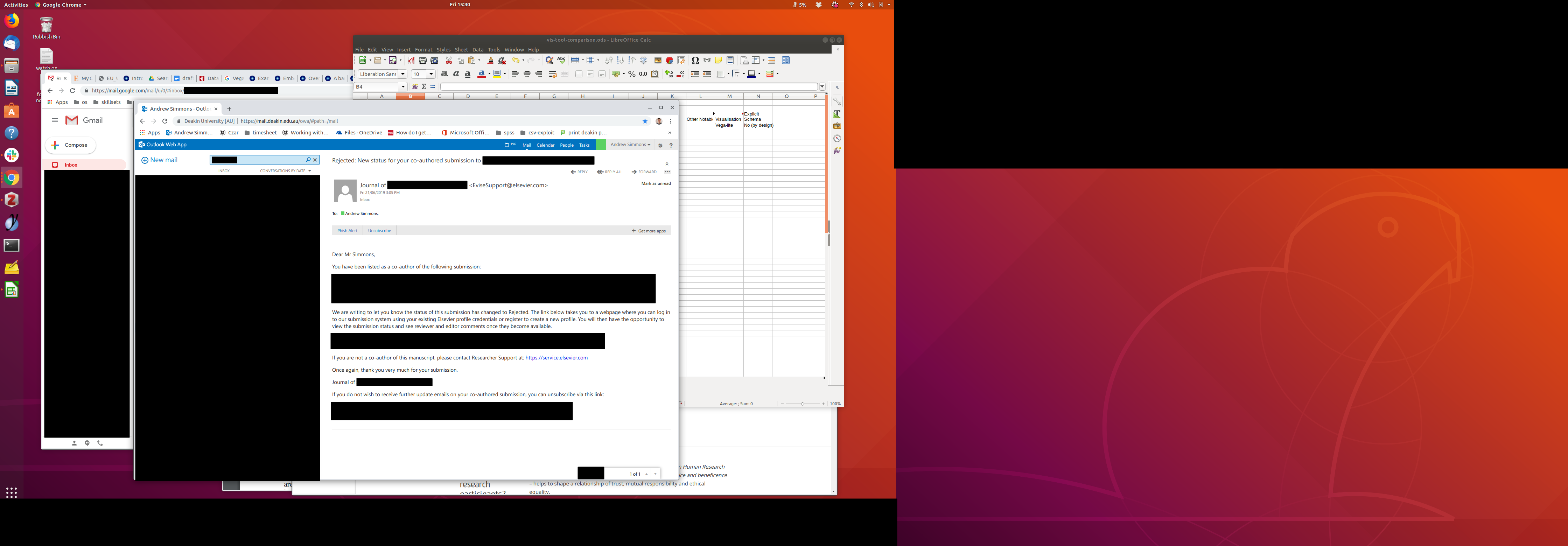Toggle Italic formatting in Calc toolbar

(456, 74)
